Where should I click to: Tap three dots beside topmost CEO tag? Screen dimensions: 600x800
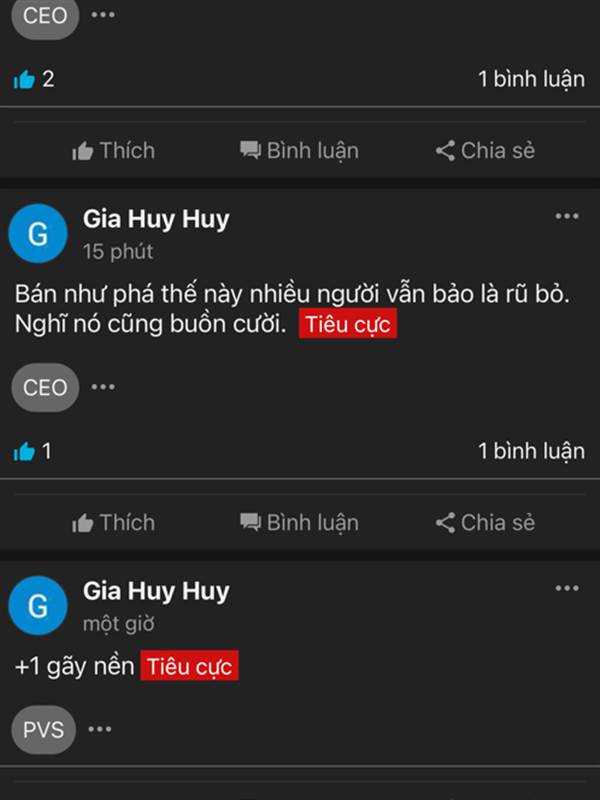[x=103, y=14]
